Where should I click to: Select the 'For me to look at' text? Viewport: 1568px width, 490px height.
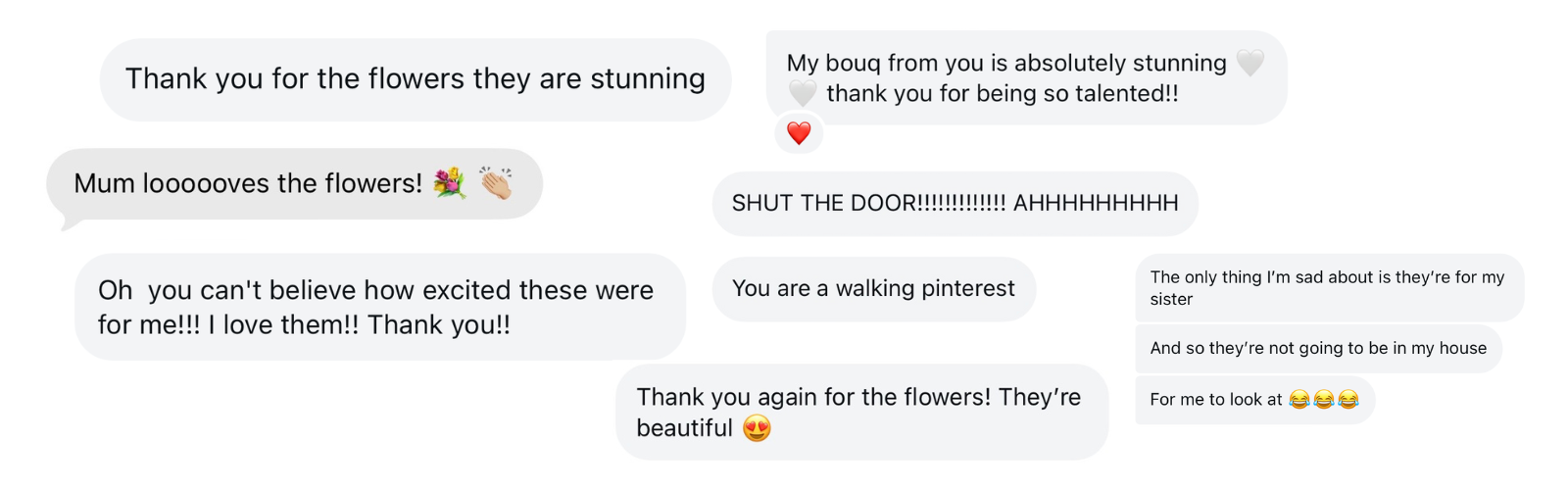[1215, 400]
